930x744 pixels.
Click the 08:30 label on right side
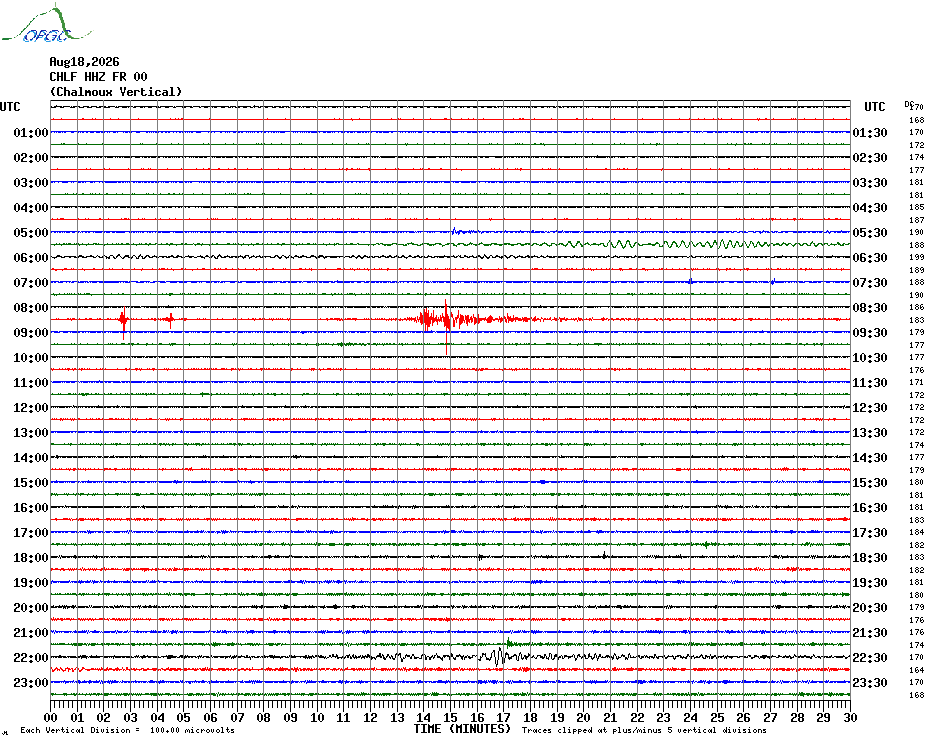[x=870, y=307]
